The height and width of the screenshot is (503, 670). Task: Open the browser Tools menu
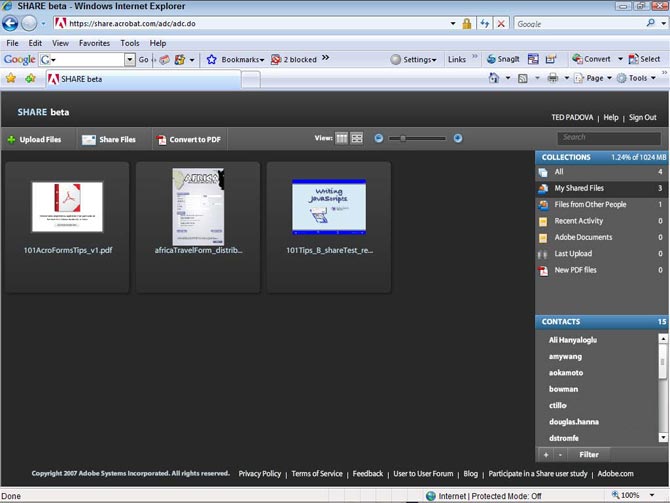click(130, 44)
